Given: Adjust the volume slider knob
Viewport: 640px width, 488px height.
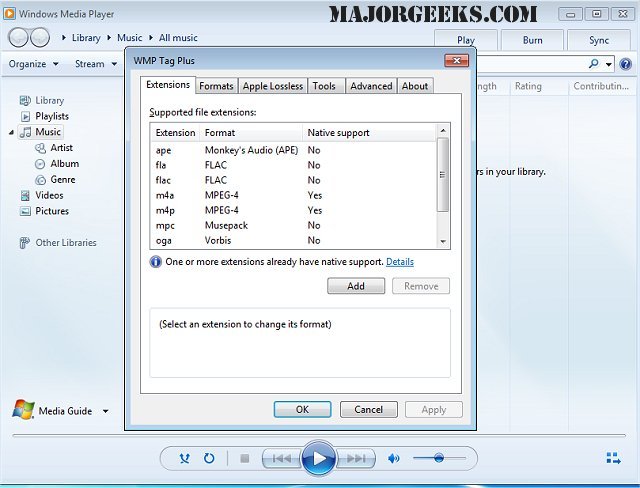Looking at the screenshot, I should (x=439, y=458).
